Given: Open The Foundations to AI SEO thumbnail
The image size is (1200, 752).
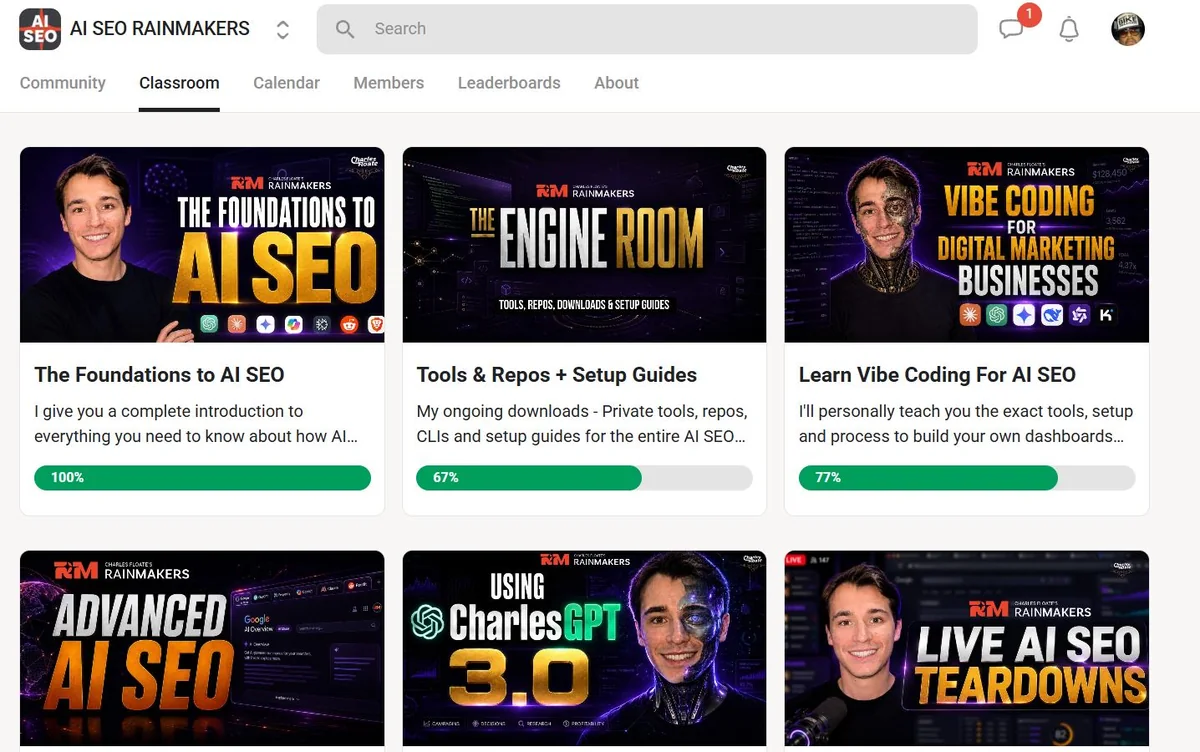Looking at the screenshot, I should click(x=202, y=245).
